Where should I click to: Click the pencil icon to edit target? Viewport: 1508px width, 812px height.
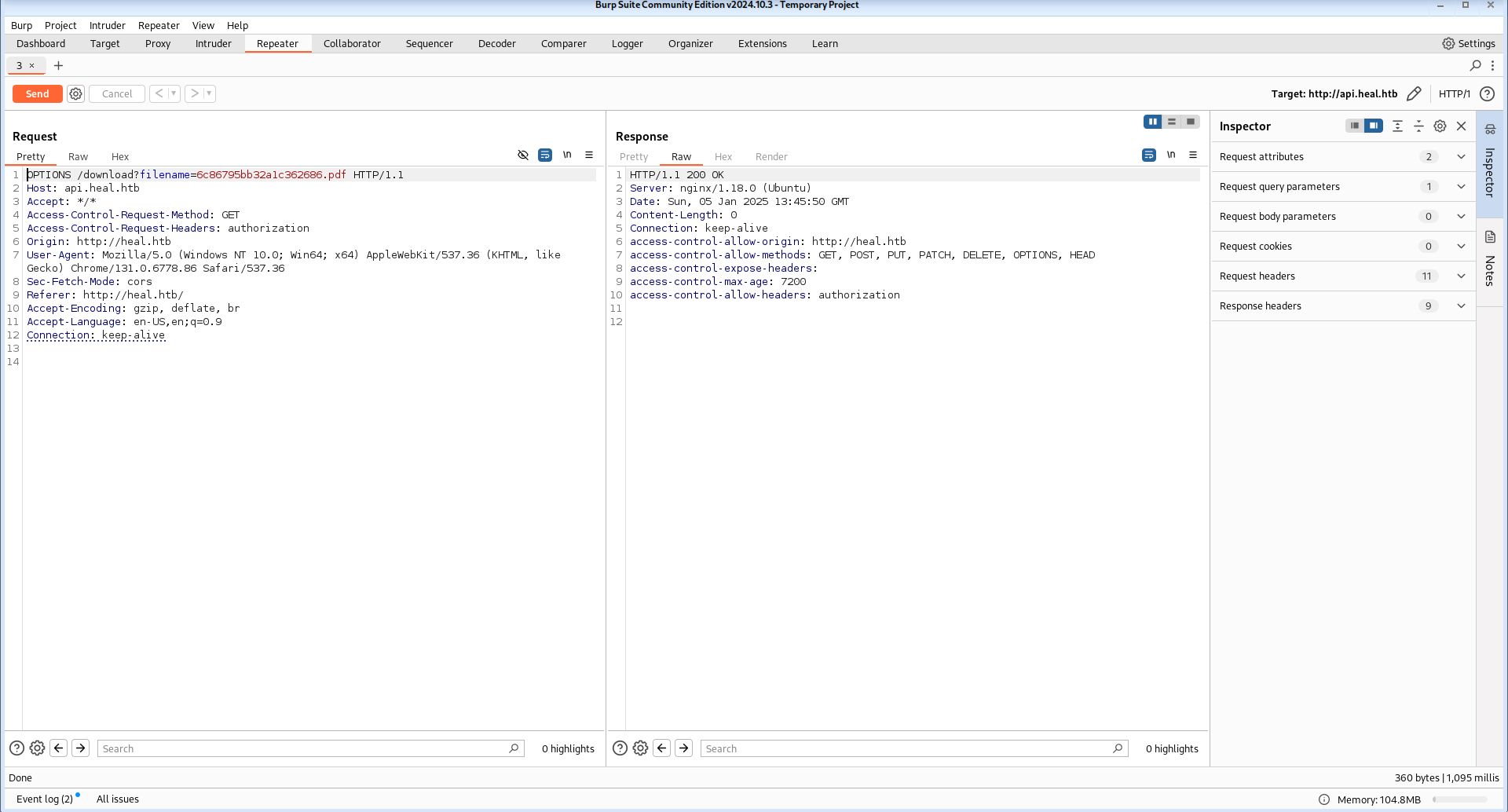point(1414,93)
